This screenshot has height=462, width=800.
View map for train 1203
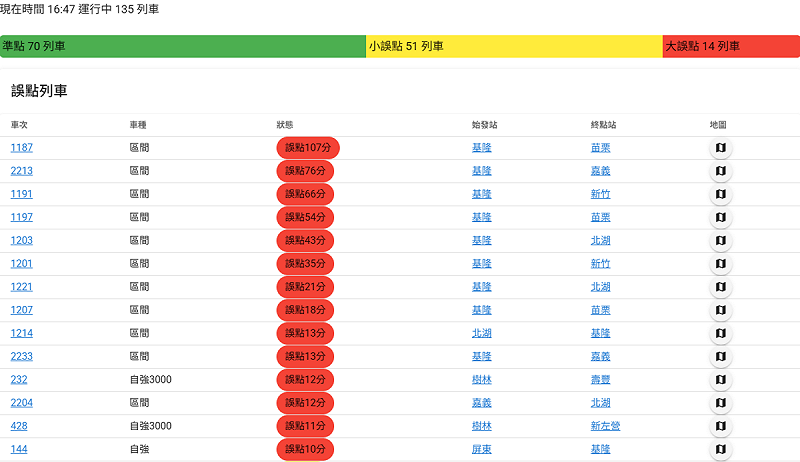tap(720, 241)
